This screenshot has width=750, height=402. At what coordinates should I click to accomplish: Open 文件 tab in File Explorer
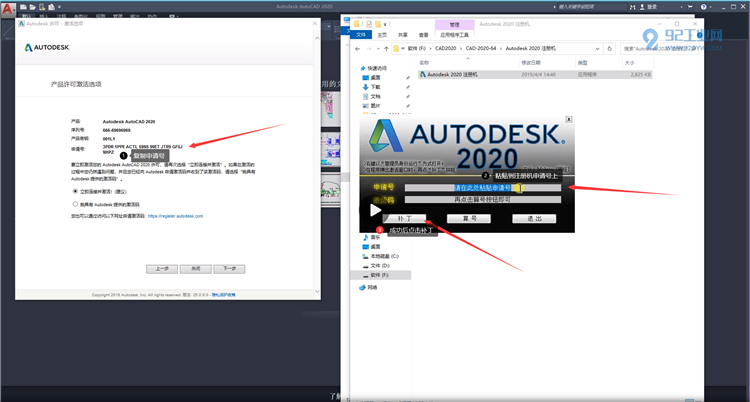tap(361, 34)
